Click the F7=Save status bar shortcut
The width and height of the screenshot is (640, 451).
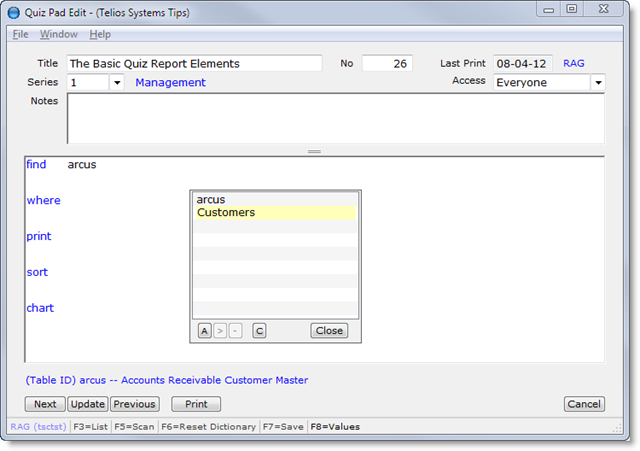click(284, 427)
